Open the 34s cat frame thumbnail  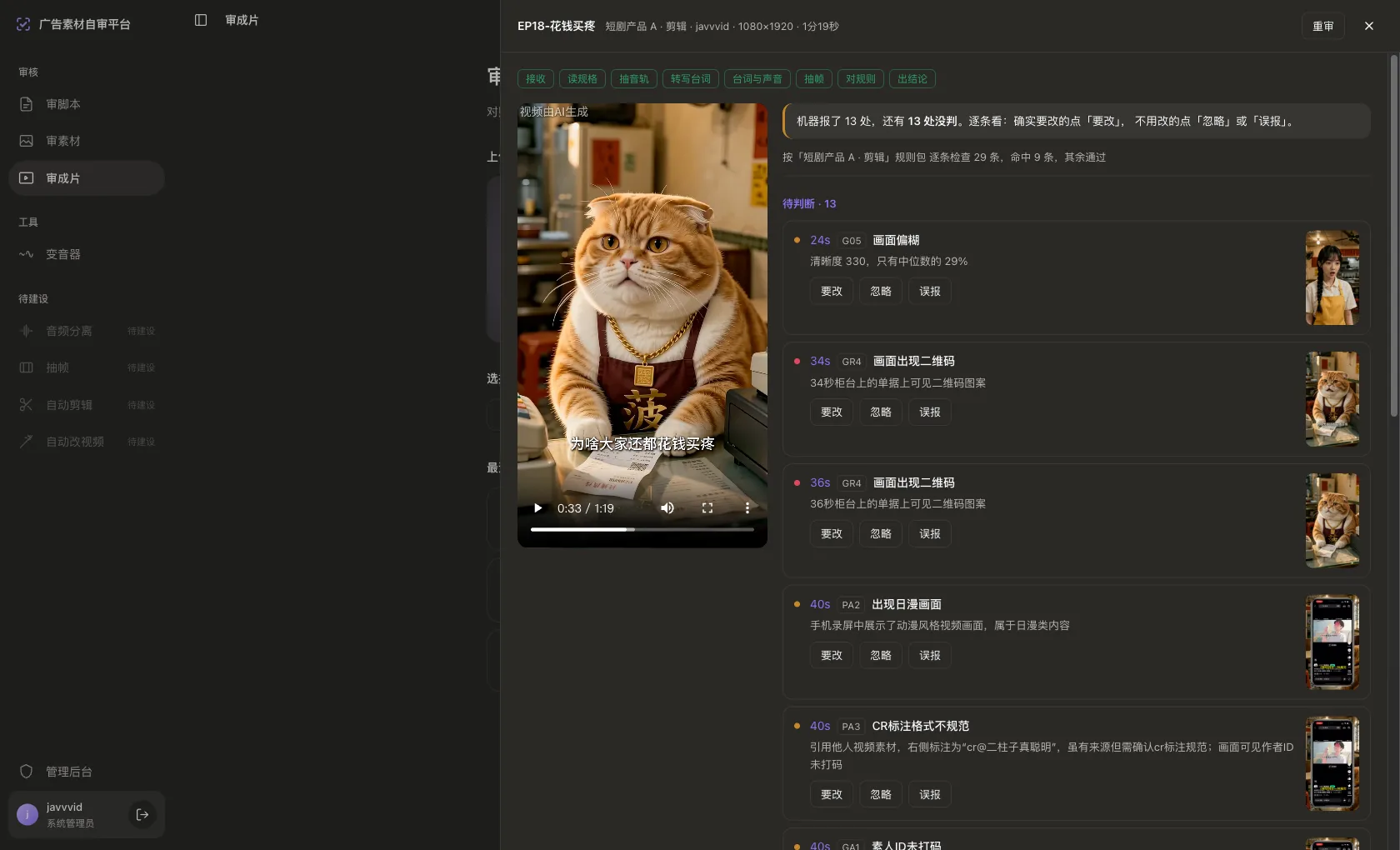(x=1332, y=399)
